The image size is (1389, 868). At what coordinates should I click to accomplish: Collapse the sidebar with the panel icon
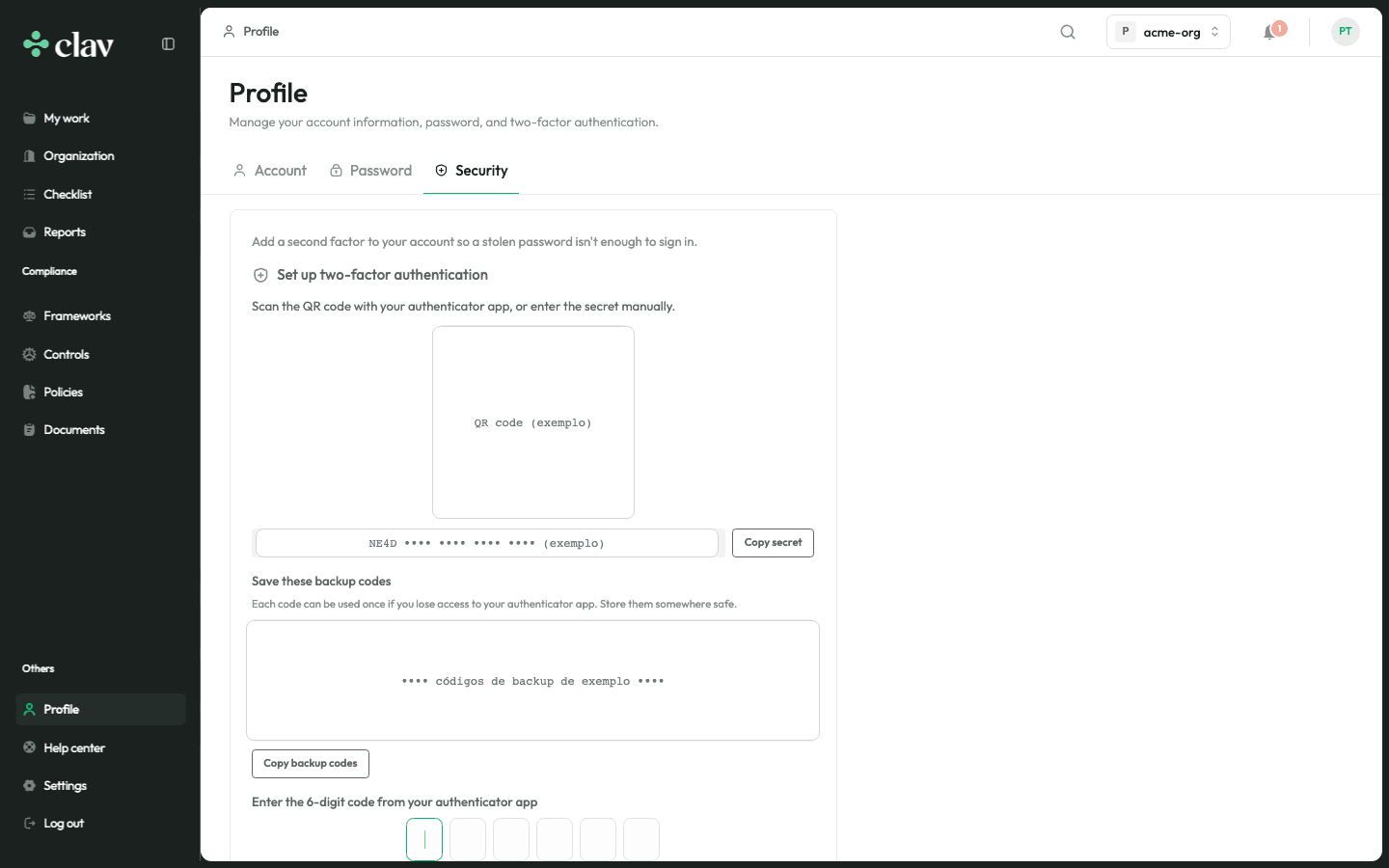pyautogui.click(x=168, y=44)
